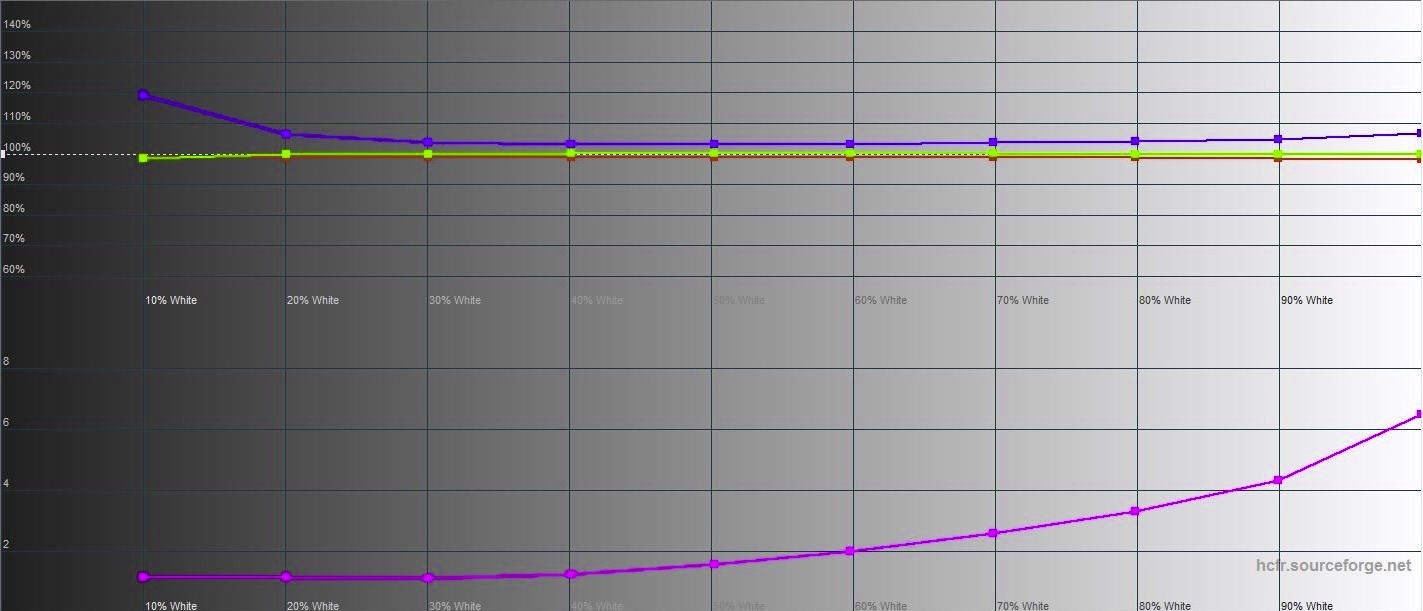Click the magenta data point at 50% White
Viewport: 1423px width, 611px height.
714,564
